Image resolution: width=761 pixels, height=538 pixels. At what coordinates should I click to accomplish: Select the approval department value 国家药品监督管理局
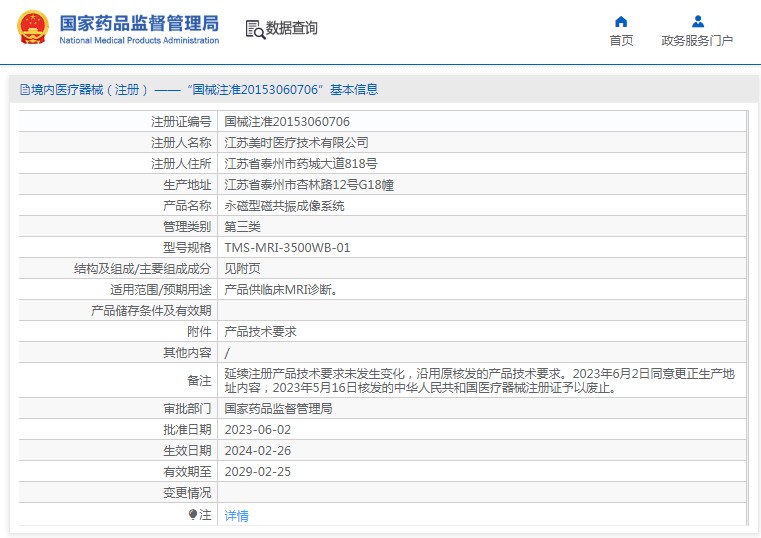click(x=278, y=408)
